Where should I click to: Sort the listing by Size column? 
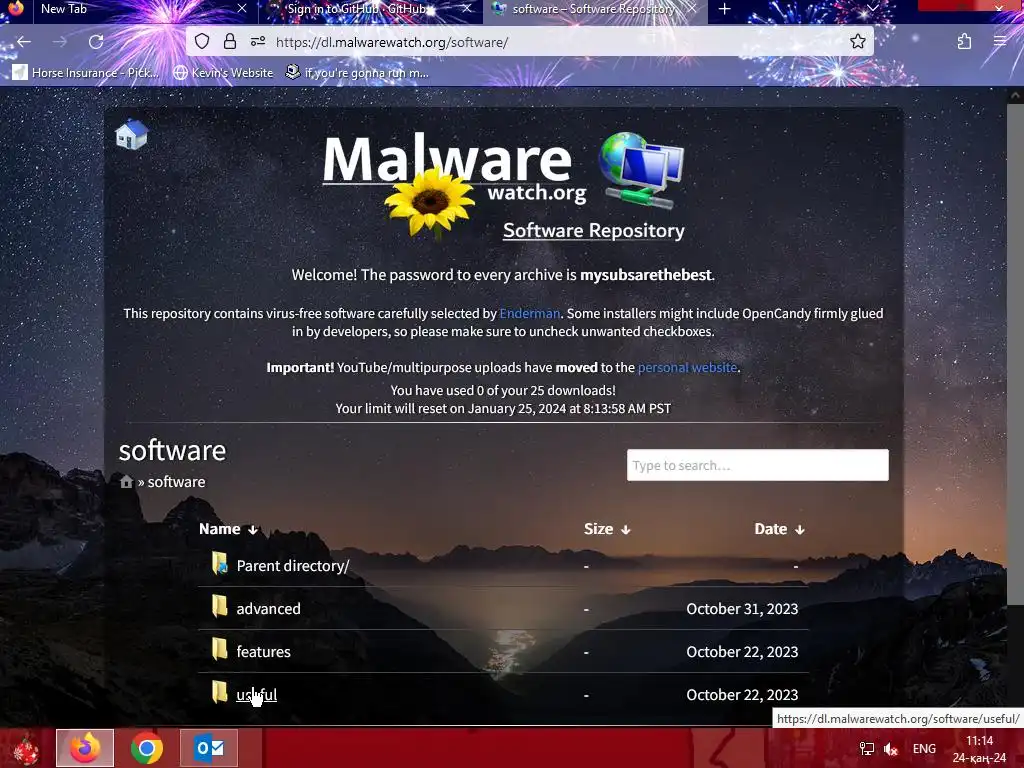[x=607, y=529]
